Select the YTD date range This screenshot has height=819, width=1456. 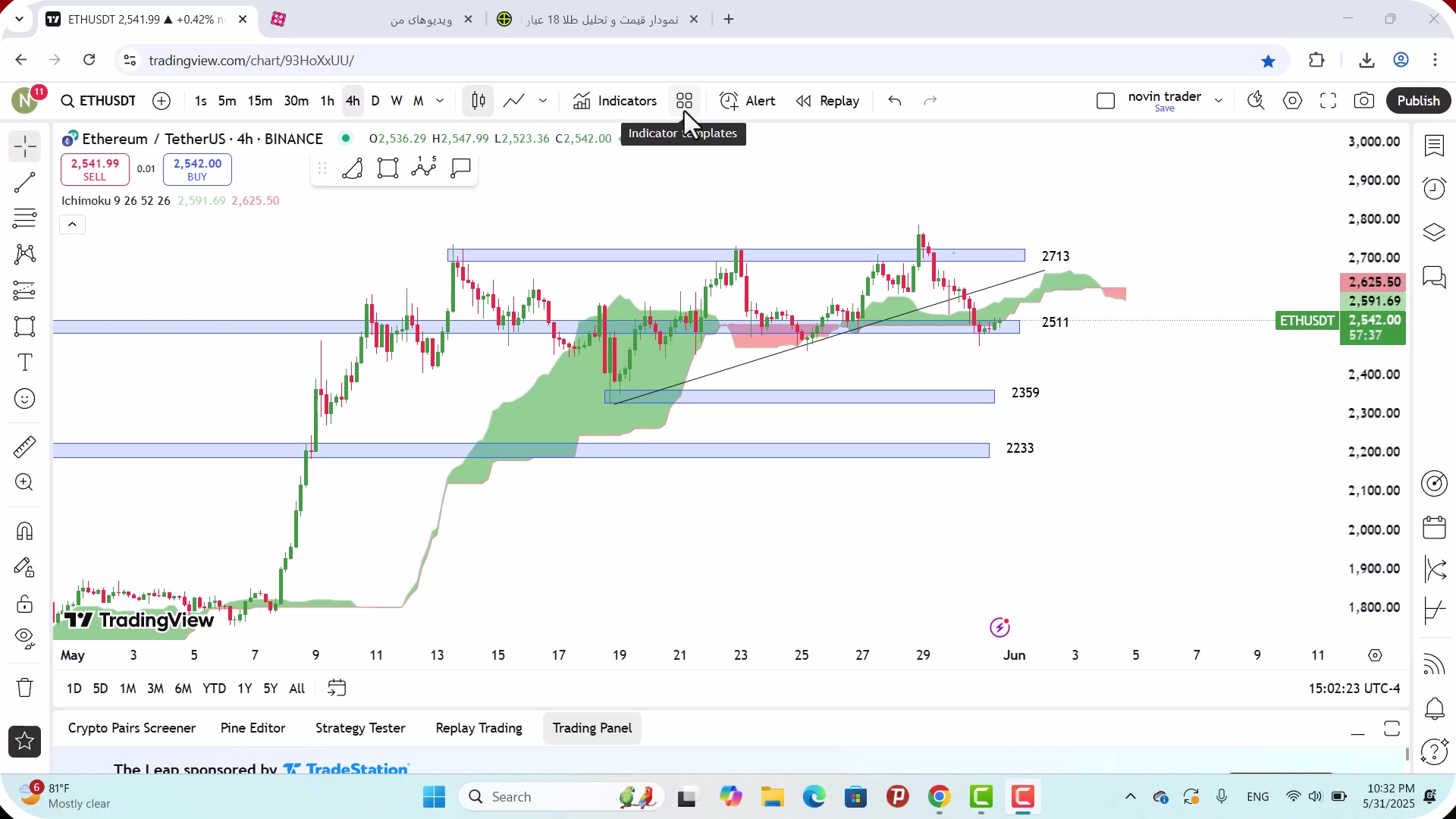(x=214, y=689)
